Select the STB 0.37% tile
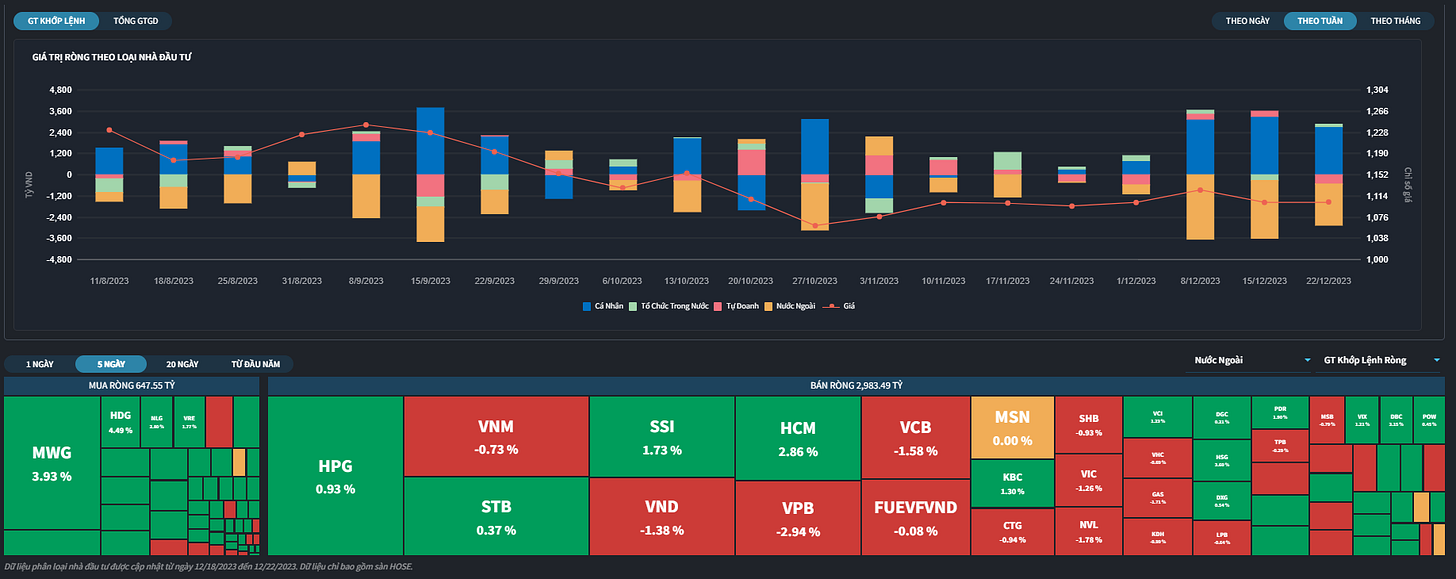 496,516
